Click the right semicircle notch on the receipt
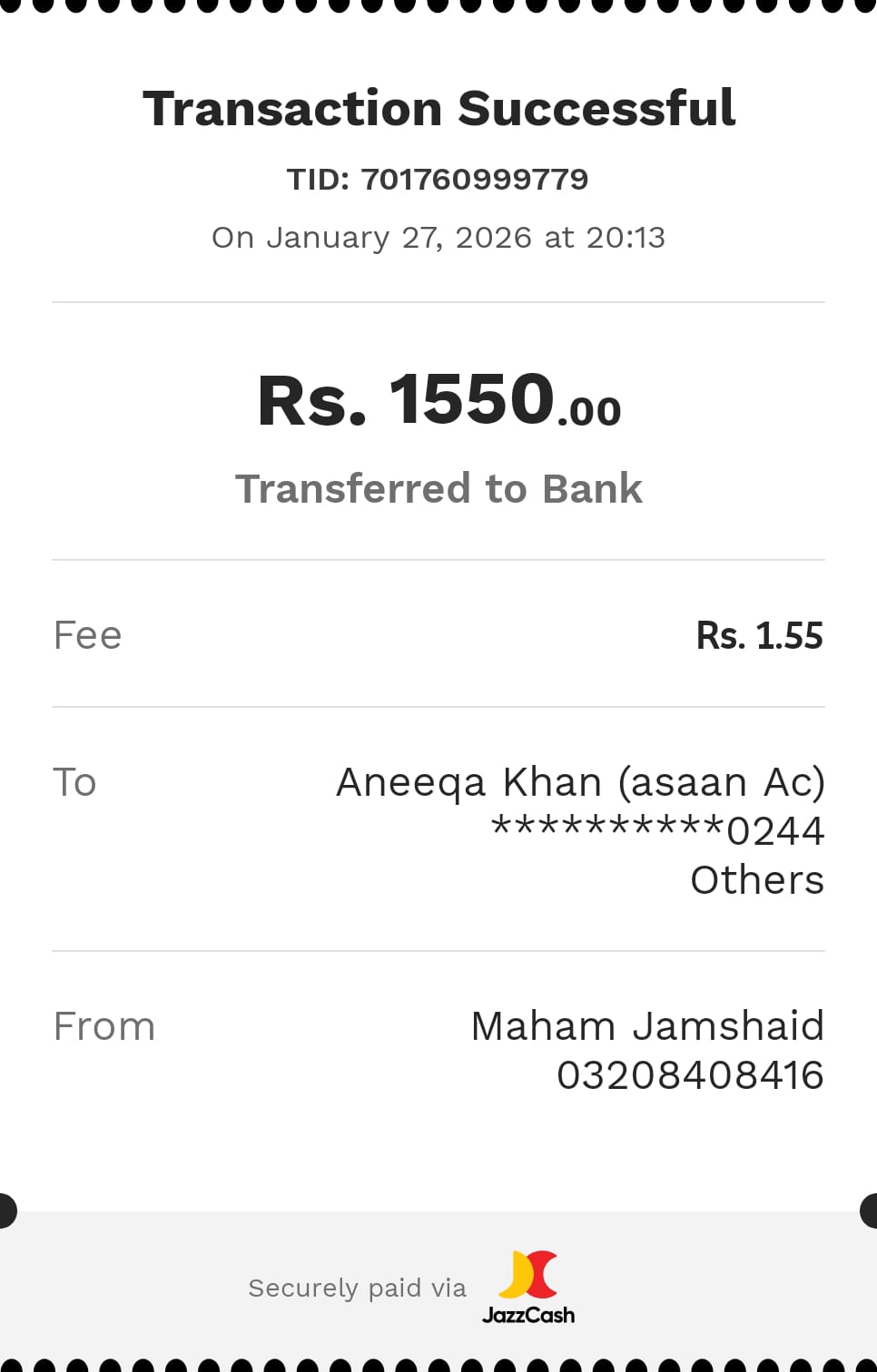 pyautogui.click(x=870, y=1210)
